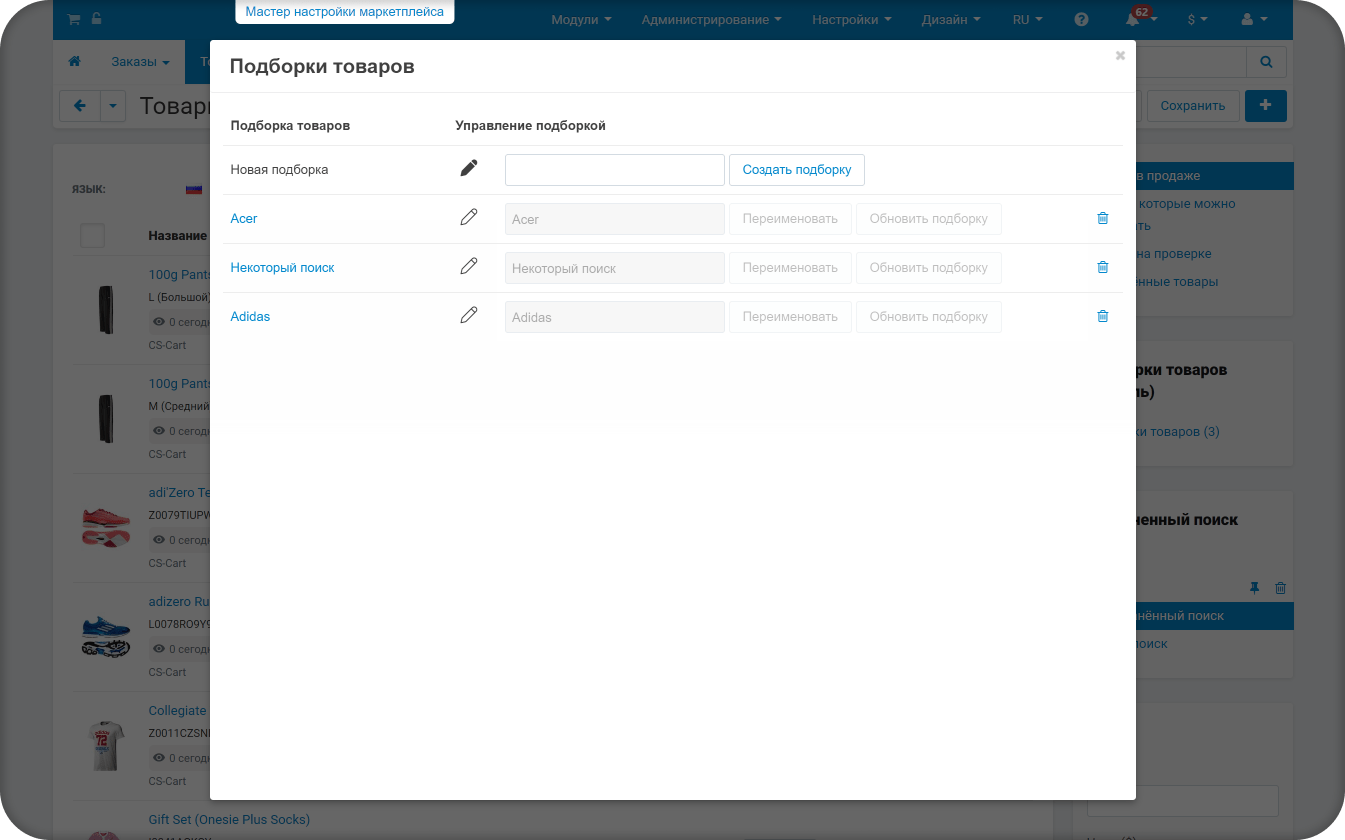
Task: Click the new collection name input field
Action: [x=615, y=170]
